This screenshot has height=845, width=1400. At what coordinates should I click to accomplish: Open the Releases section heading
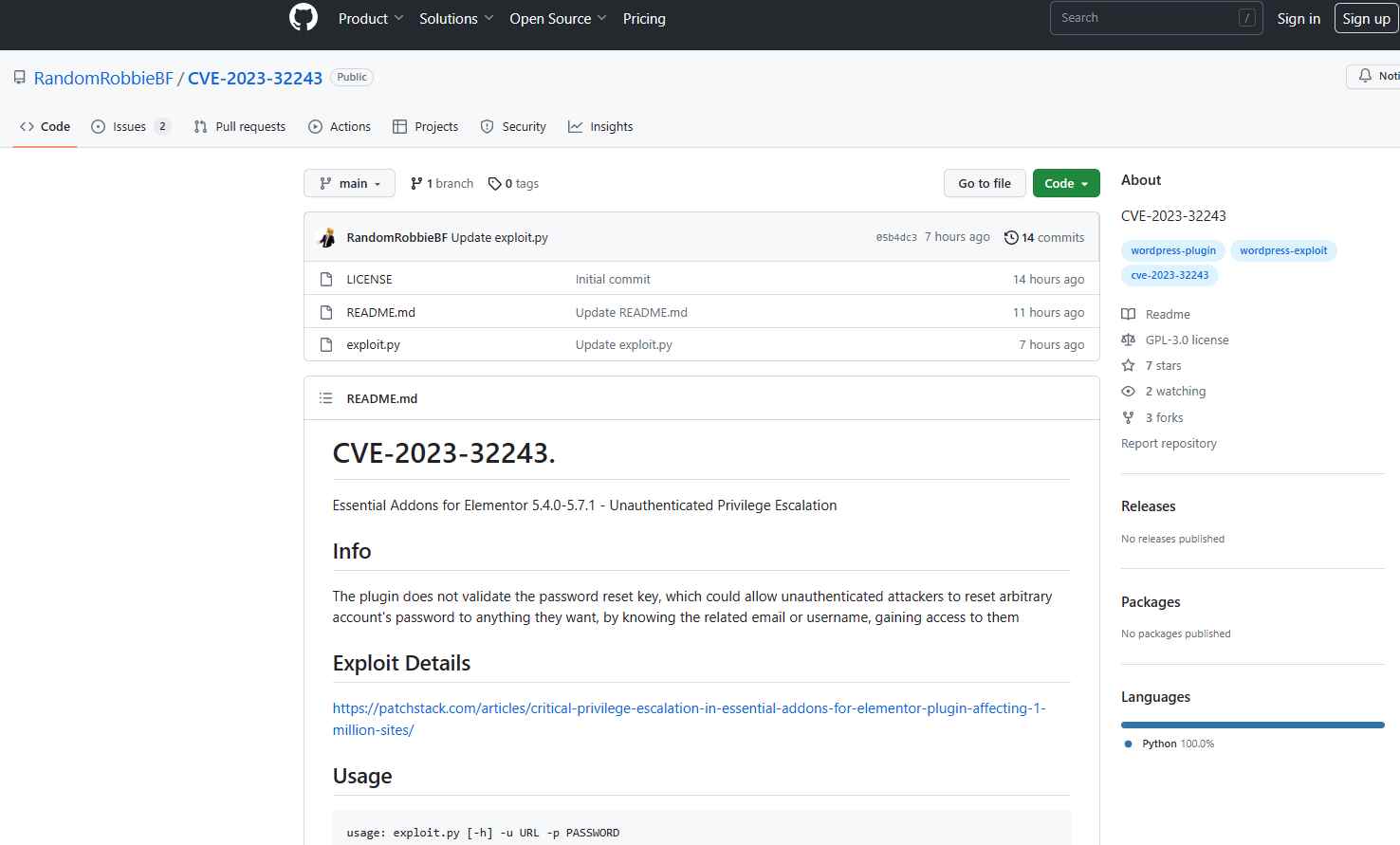1148,506
